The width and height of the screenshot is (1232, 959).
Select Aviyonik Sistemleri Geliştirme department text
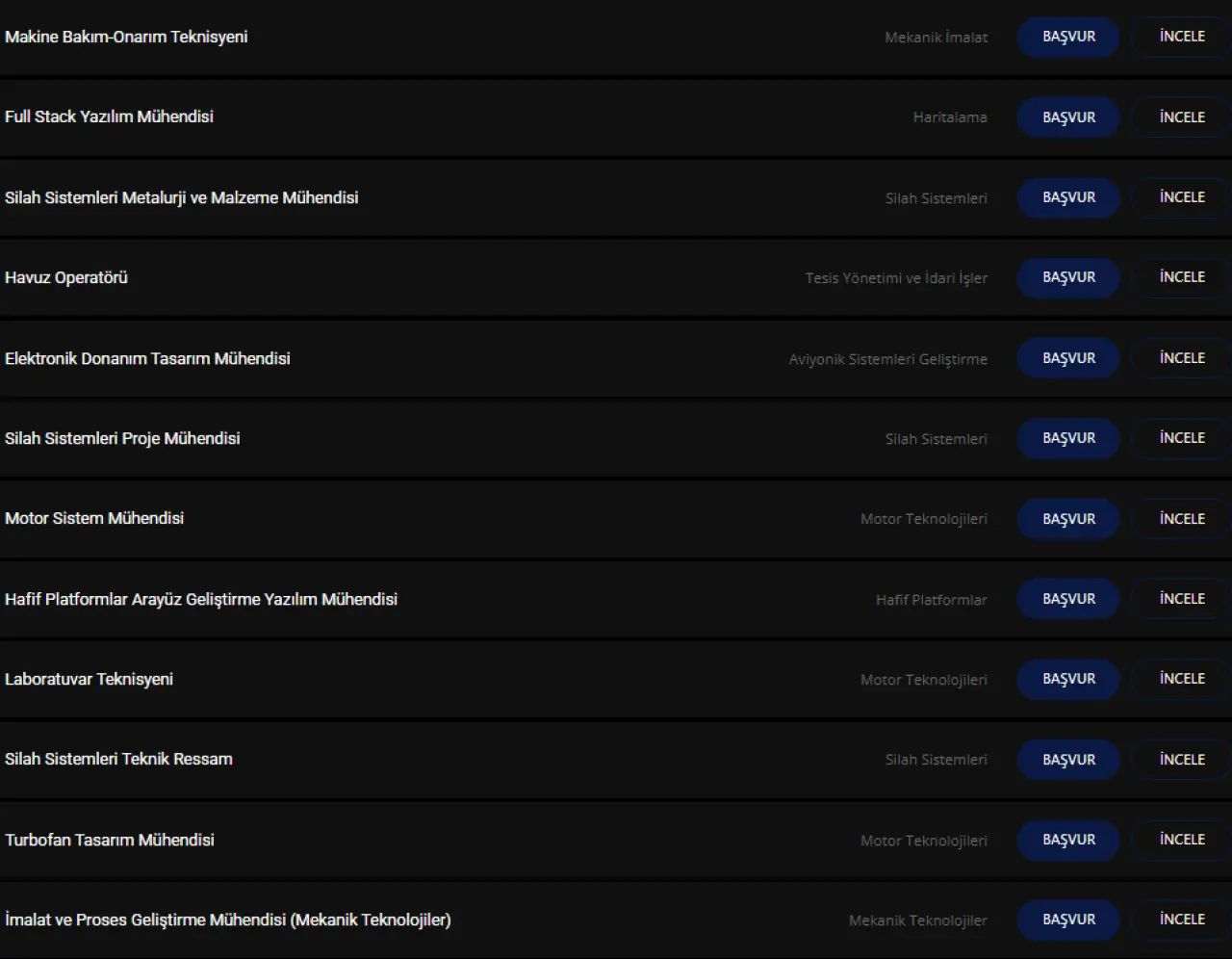click(888, 359)
